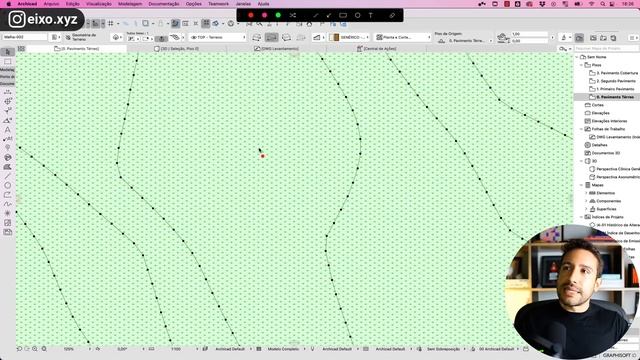Select the Fill tool in the toolbox
This screenshot has width=640, height=360.
7,167
